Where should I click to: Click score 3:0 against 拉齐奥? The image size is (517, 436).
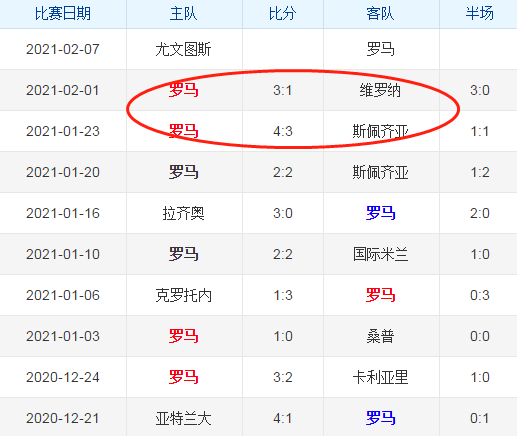283,213
